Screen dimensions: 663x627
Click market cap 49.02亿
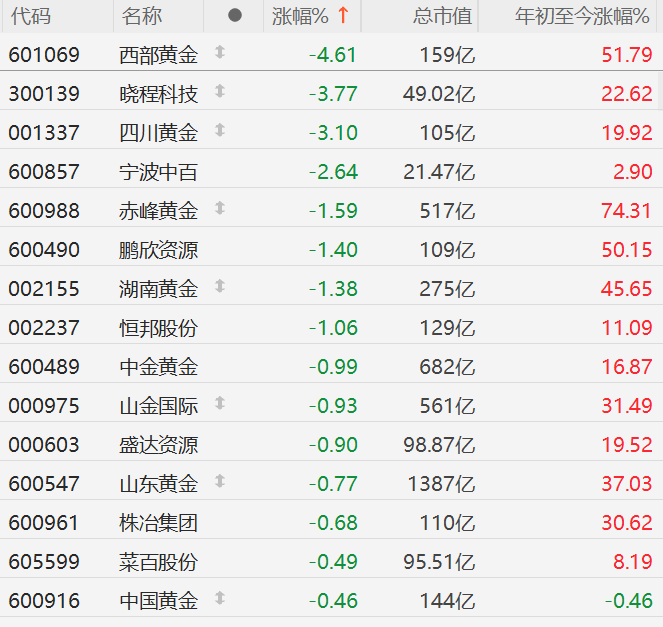(439, 94)
